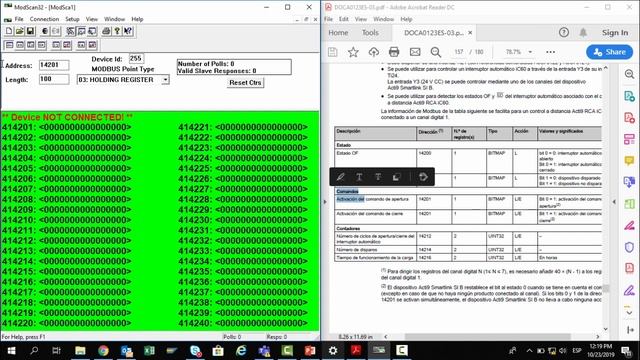Click the underline text icon in popup toolbar

(x=359, y=177)
